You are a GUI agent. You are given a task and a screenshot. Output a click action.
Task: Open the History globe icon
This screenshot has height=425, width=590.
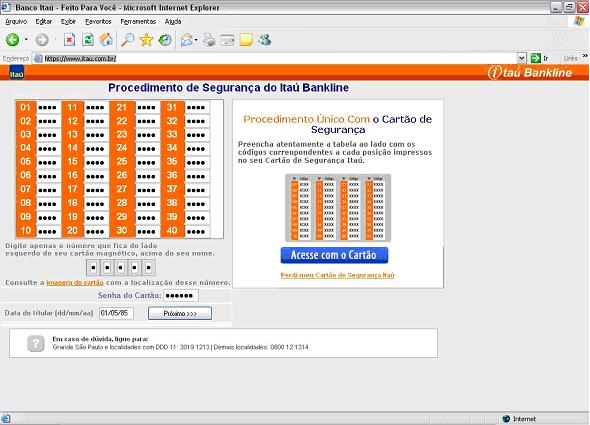(165, 40)
